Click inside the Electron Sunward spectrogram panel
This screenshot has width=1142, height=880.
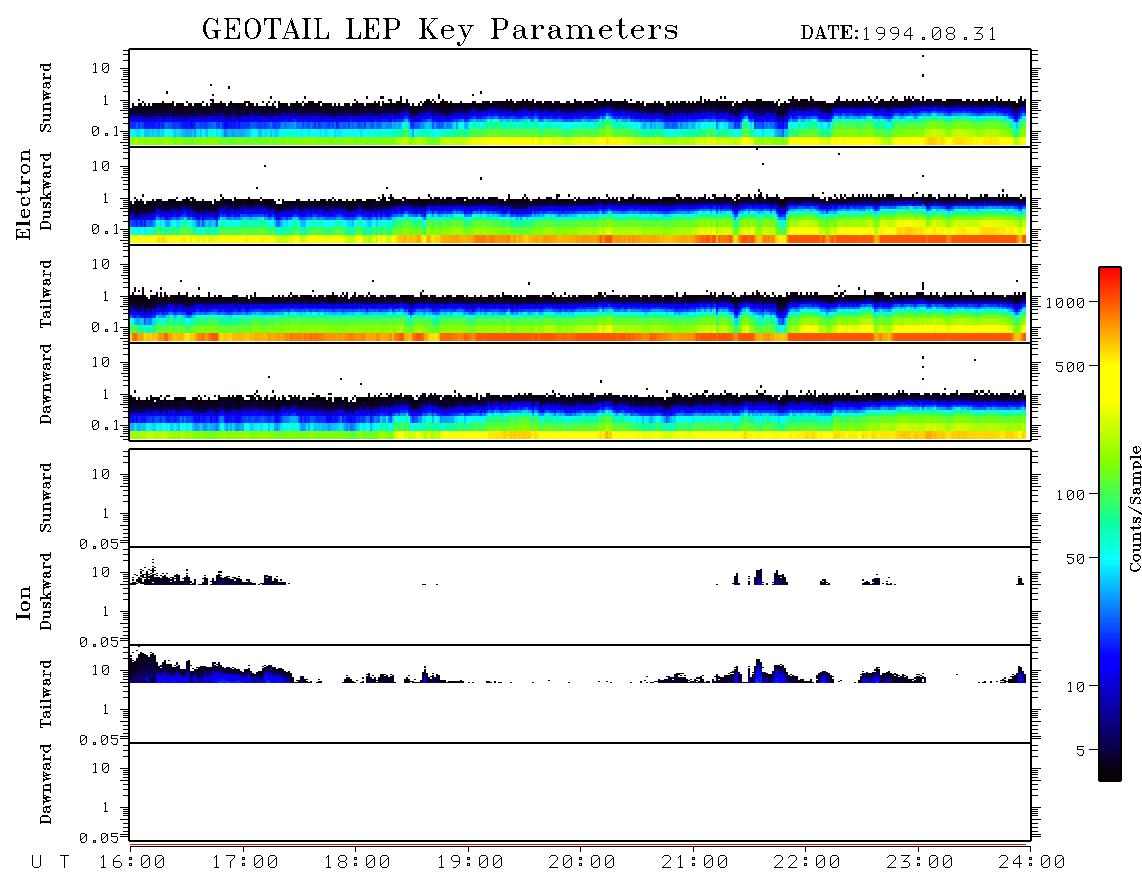point(580,98)
